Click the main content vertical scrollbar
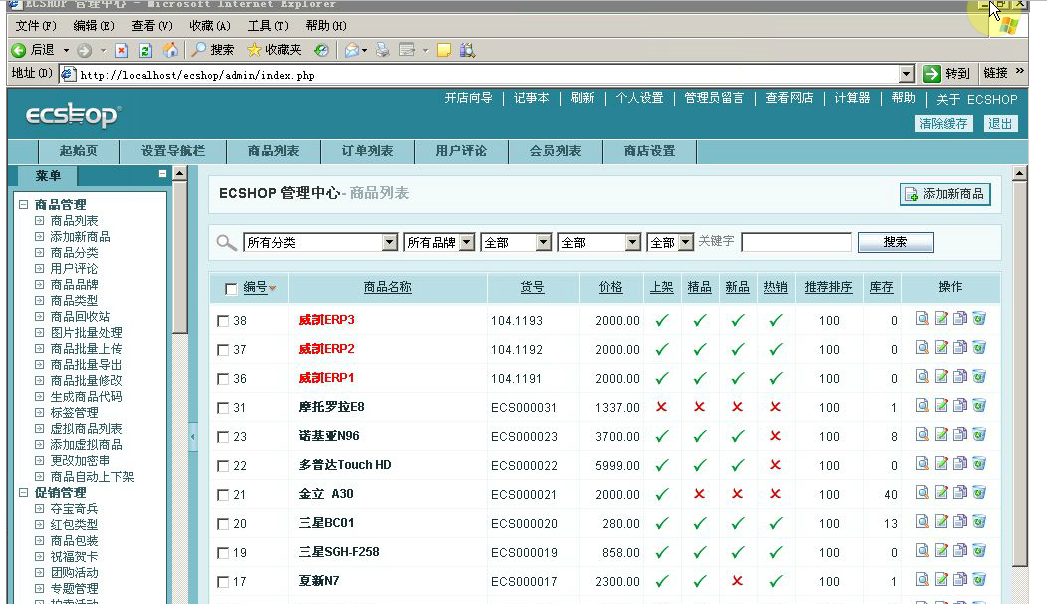Viewport: 1047px width, 604px height. (x=1019, y=374)
